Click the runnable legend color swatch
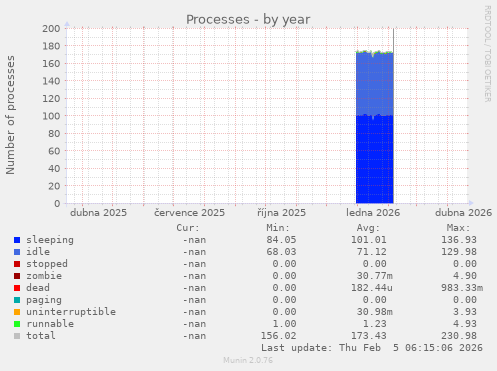The image size is (497, 371). point(17,324)
